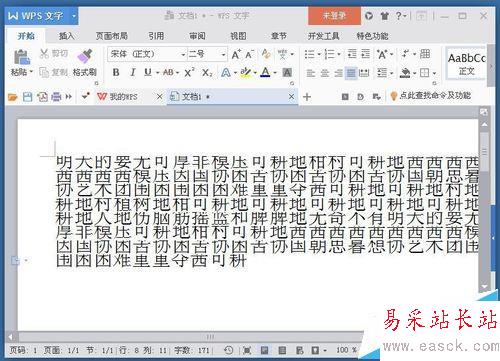Toggle underline with U button
This screenshot has height=361, width=500.
(x=148, y=72)
